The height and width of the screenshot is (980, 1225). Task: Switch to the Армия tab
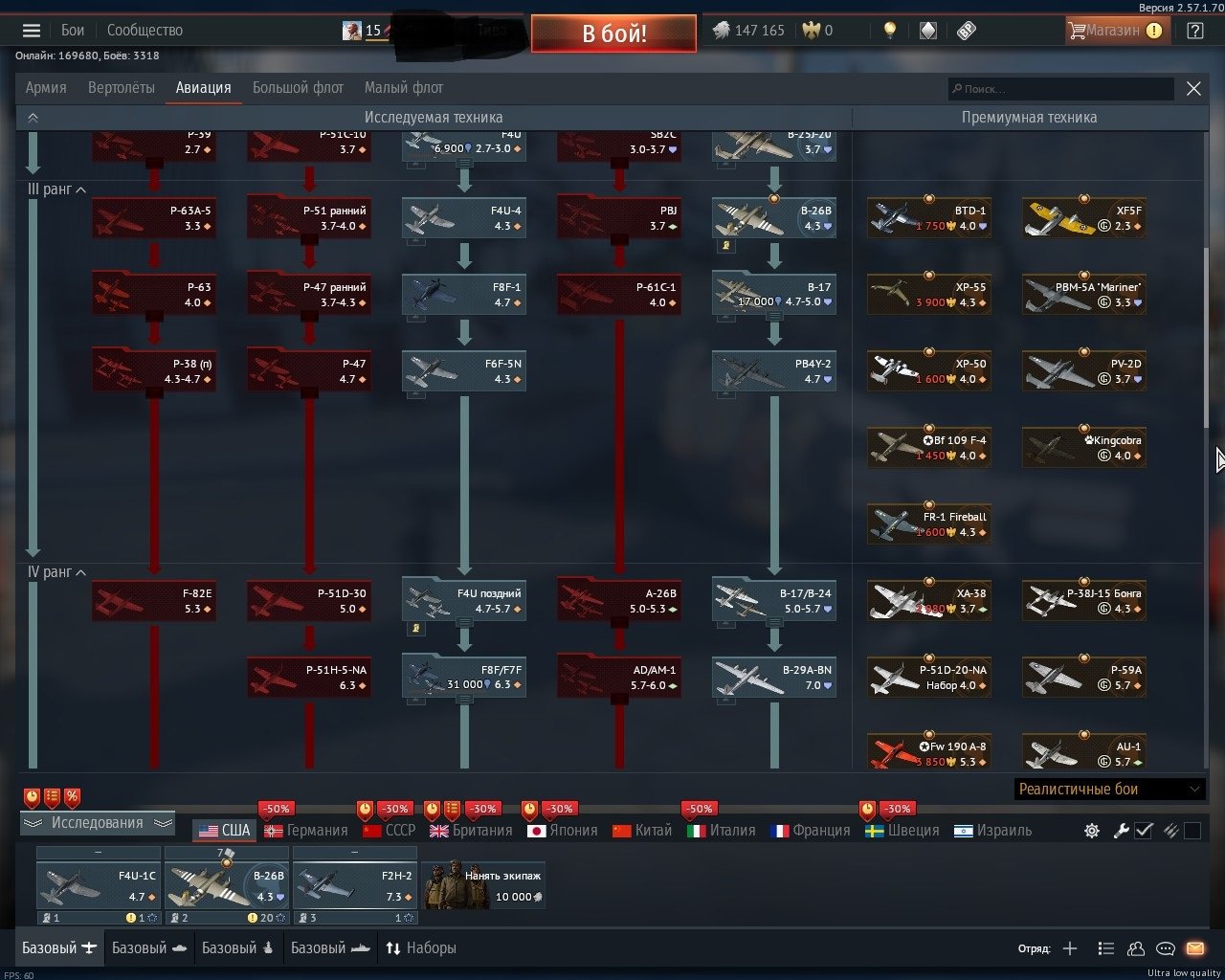click(46, 88)
